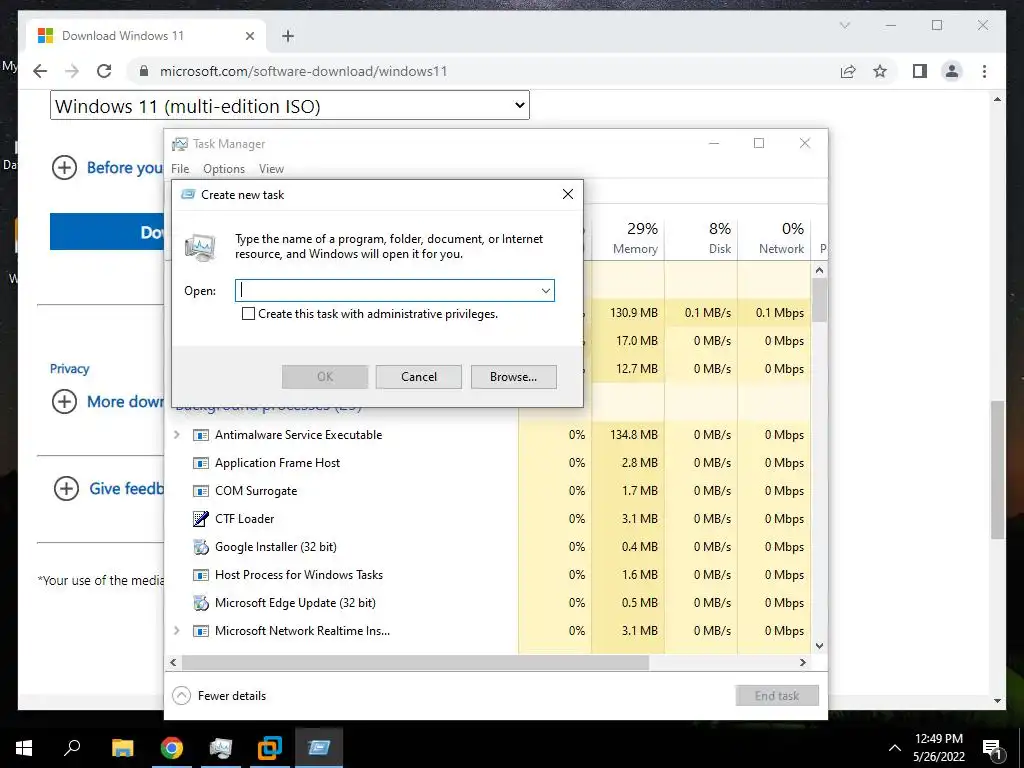Click the COM Surrogate process icon

click(x=200, y=491)
